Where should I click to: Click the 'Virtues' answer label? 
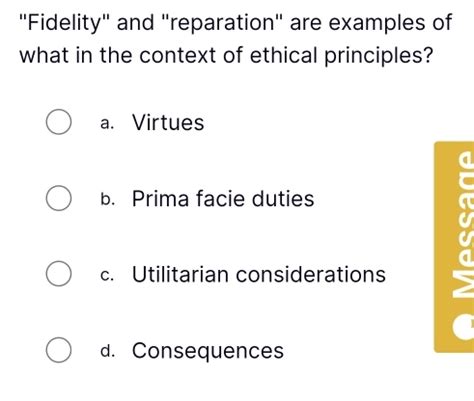168,122
